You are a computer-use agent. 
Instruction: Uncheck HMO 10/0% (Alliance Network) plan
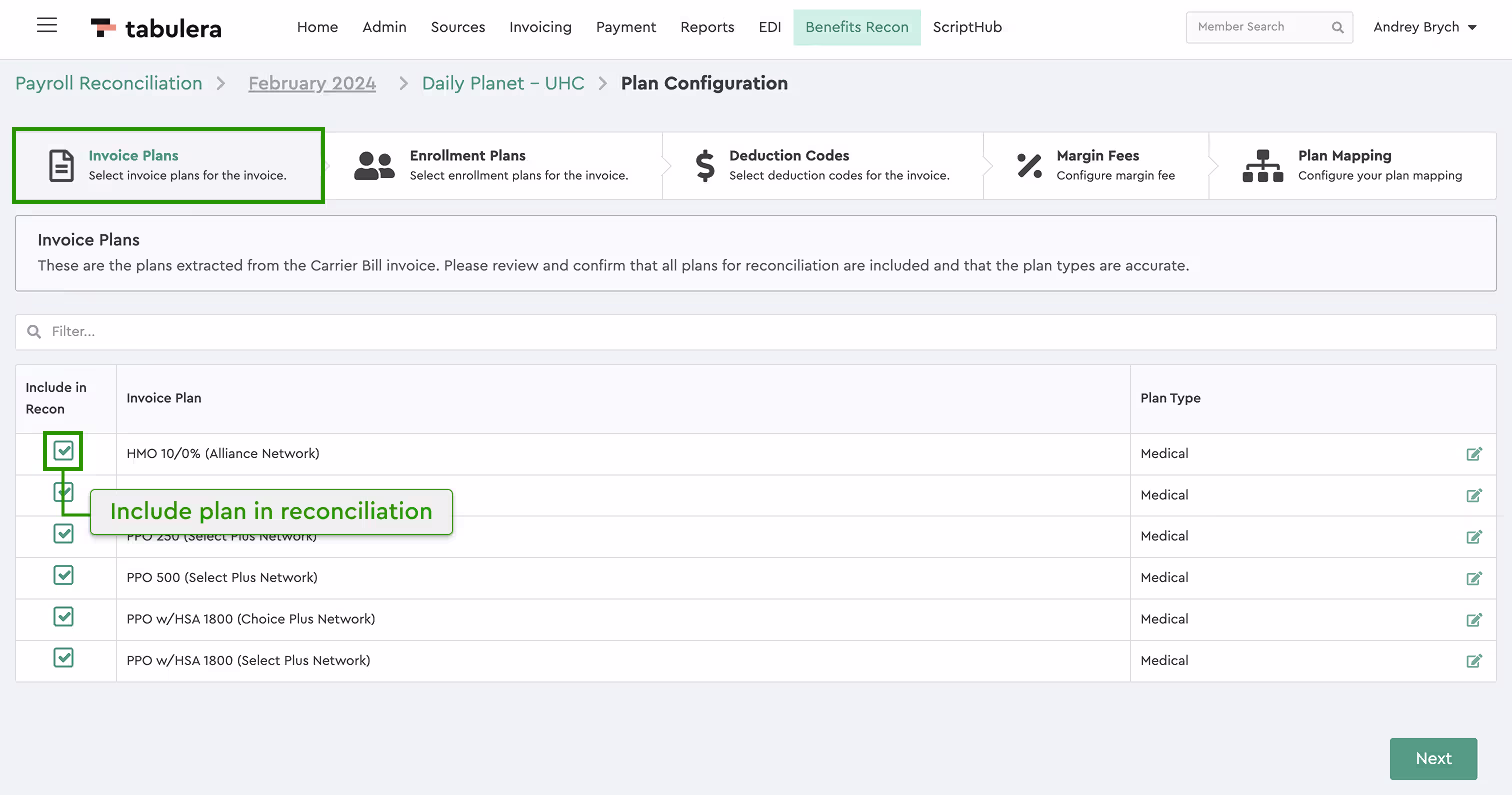click(64, 452)
